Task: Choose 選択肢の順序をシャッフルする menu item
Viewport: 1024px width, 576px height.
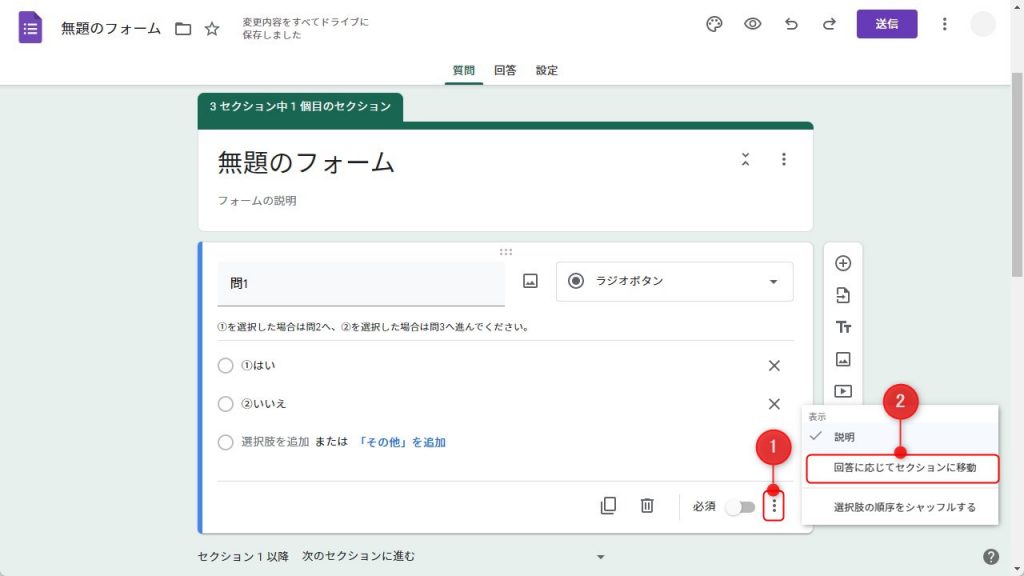Action: (x=900, y=507)
